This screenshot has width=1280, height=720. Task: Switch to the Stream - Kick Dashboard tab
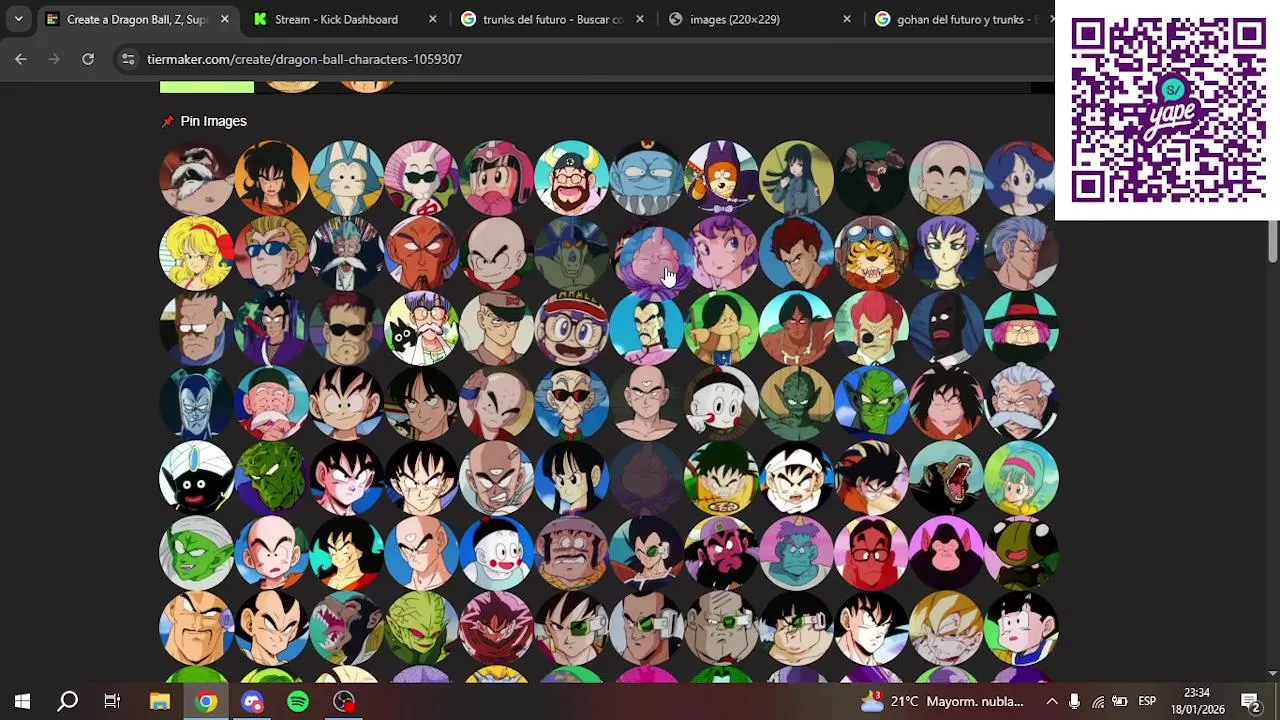coord(345,19)
